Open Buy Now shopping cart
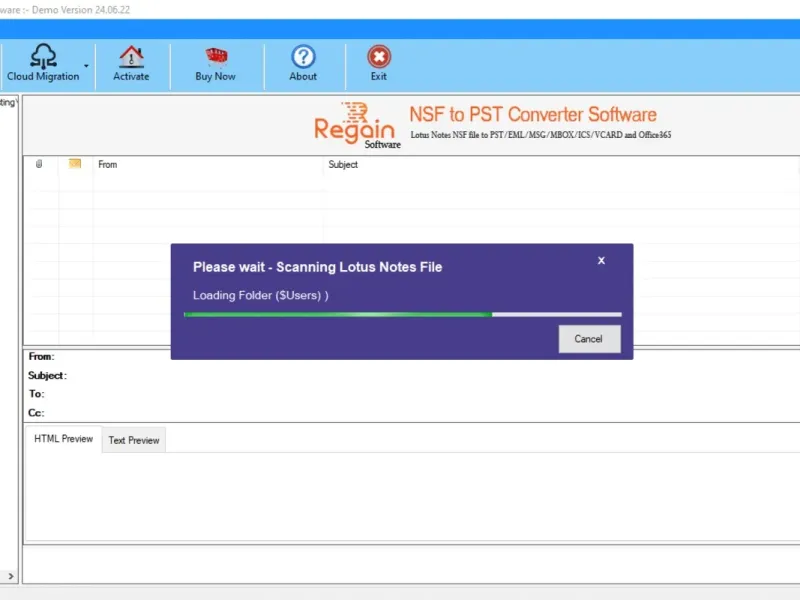Viewport: 800px width, 600px height. pyautogui.click(x=216, y=63)
